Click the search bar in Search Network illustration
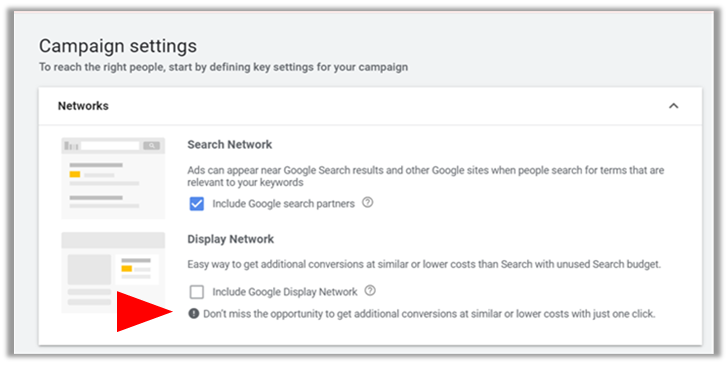 point(110,146)
